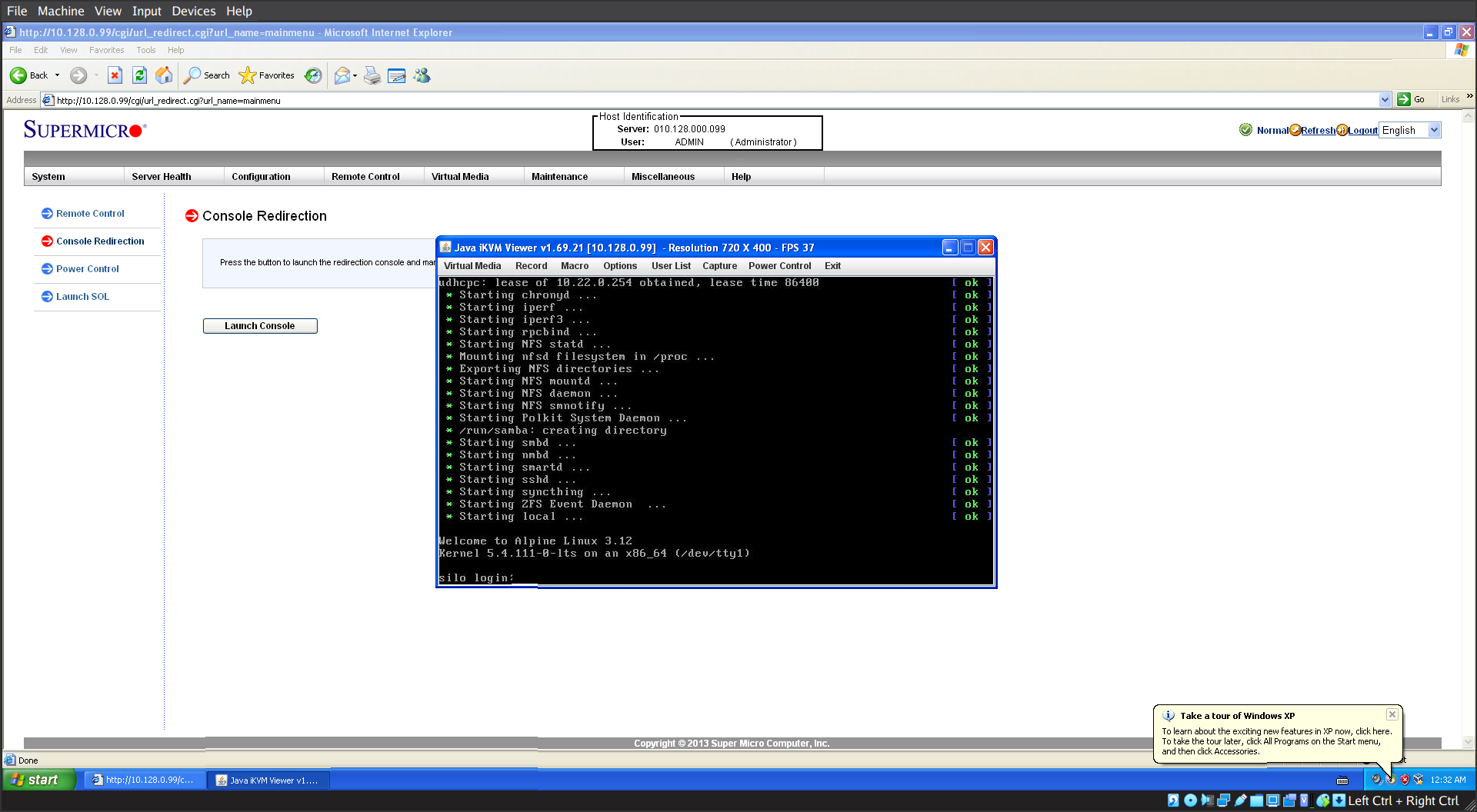Refresh the page with IE refresh icon
This screenshot has width=1477, height=812.
click(139, 75)
